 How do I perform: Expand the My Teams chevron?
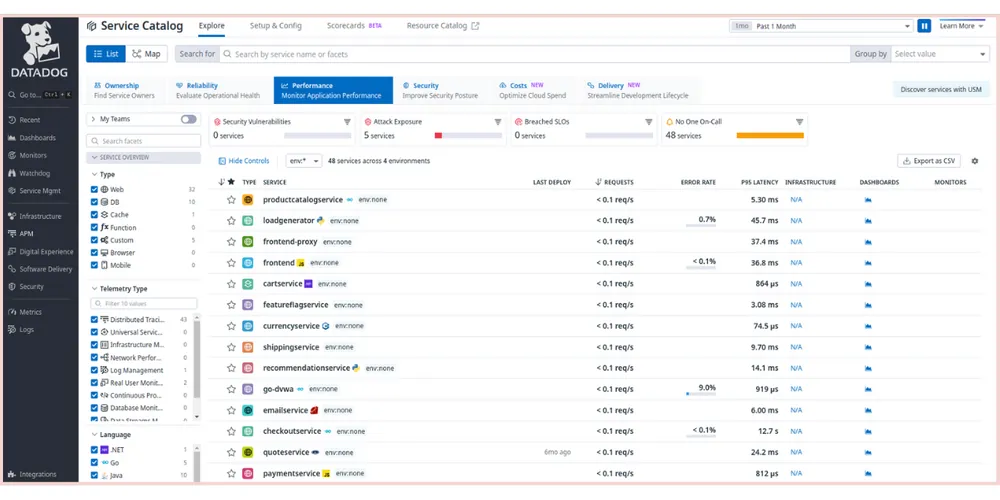tap(94, 119)
